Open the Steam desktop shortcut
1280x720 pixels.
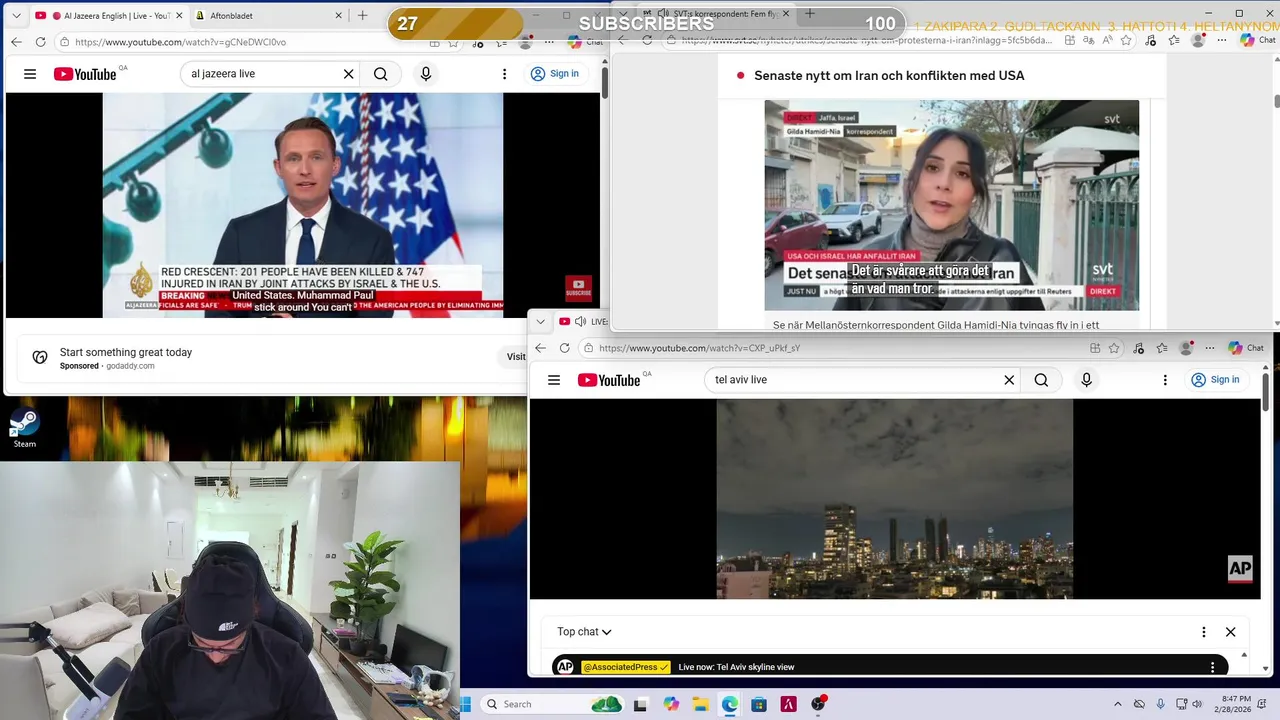[24, 428]
